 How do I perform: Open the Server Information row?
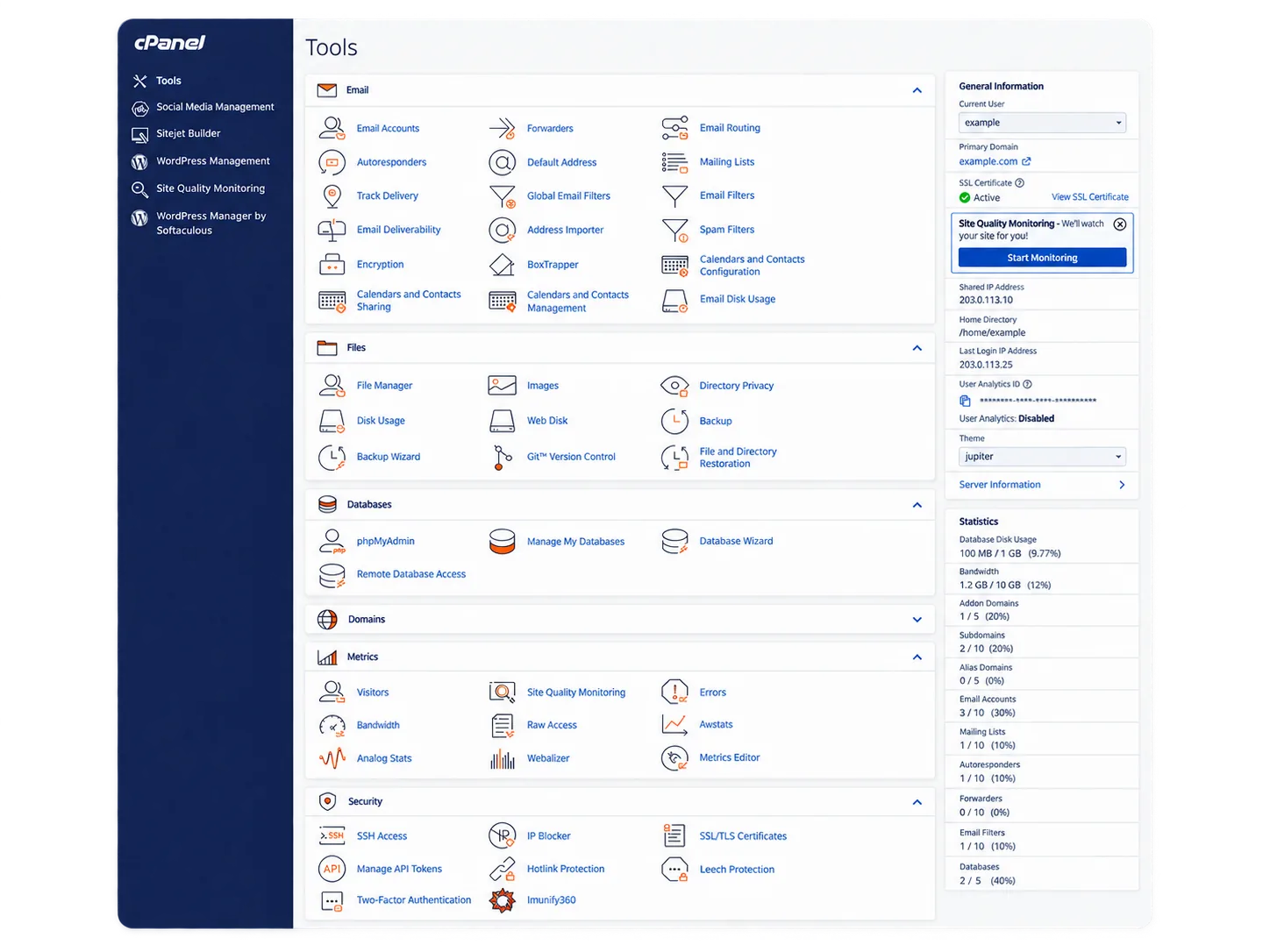[x=1042, y=485]
